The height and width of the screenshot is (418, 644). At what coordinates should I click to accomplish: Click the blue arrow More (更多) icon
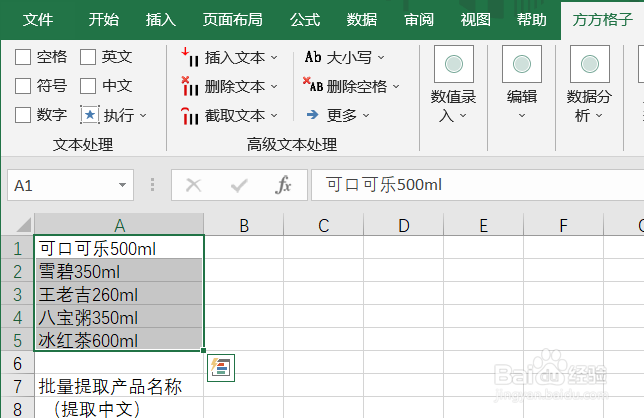(x=313, y=115)
